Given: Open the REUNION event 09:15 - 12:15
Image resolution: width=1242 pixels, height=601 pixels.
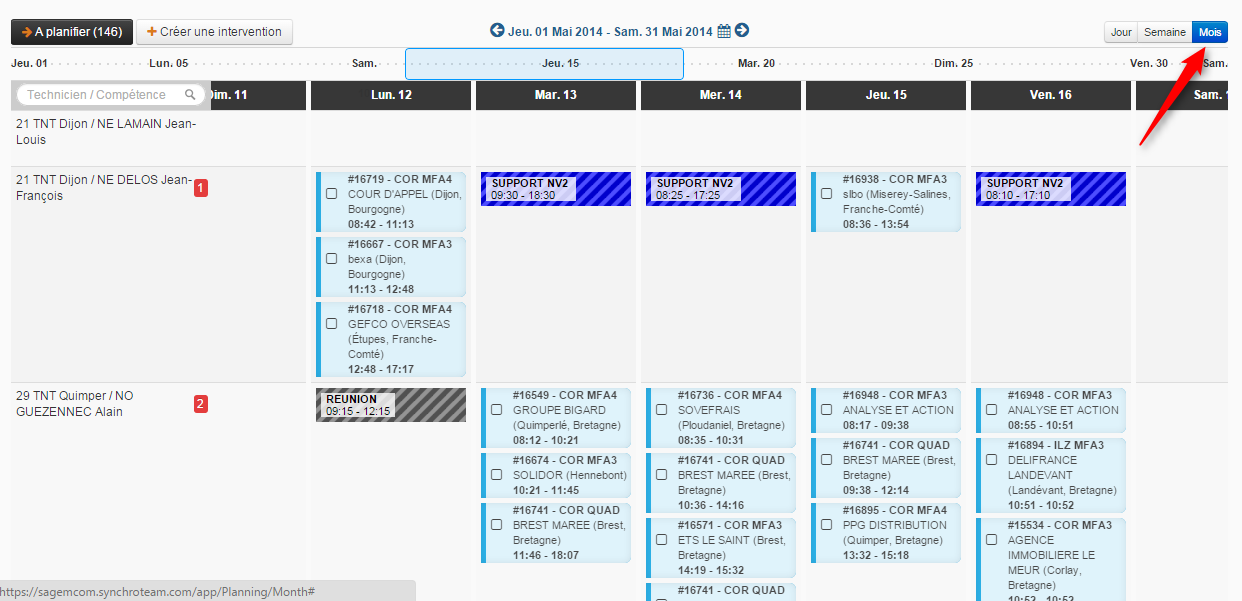Looking at the screenshot, I should pos(391,405).
